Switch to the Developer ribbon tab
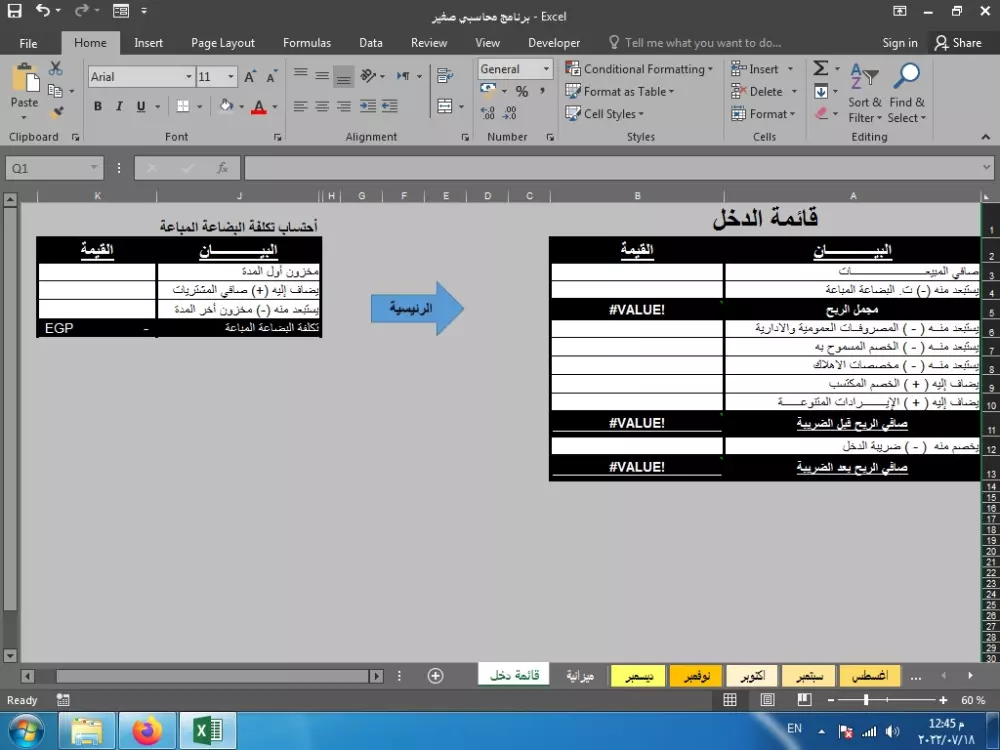Image resolution: width=1000 pixels, height=750 pixels. (553, 42)
